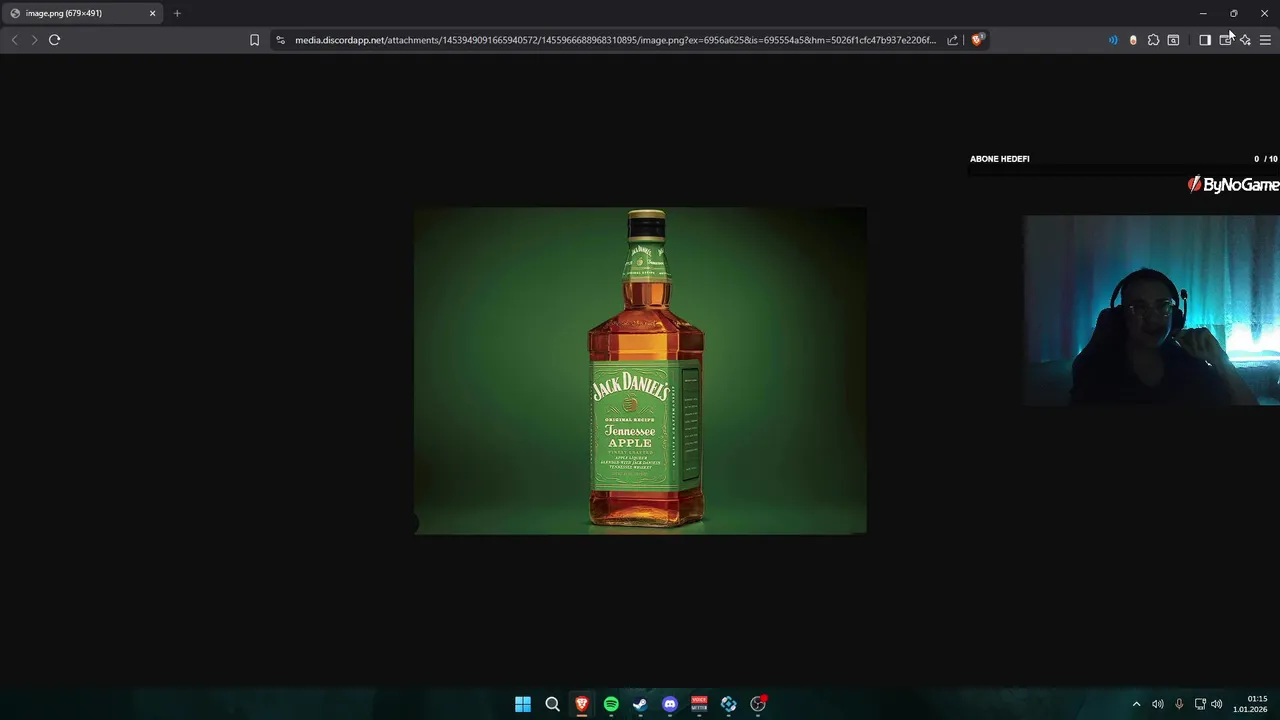Open Brave's main hamburger menu

pos(1265,40)
